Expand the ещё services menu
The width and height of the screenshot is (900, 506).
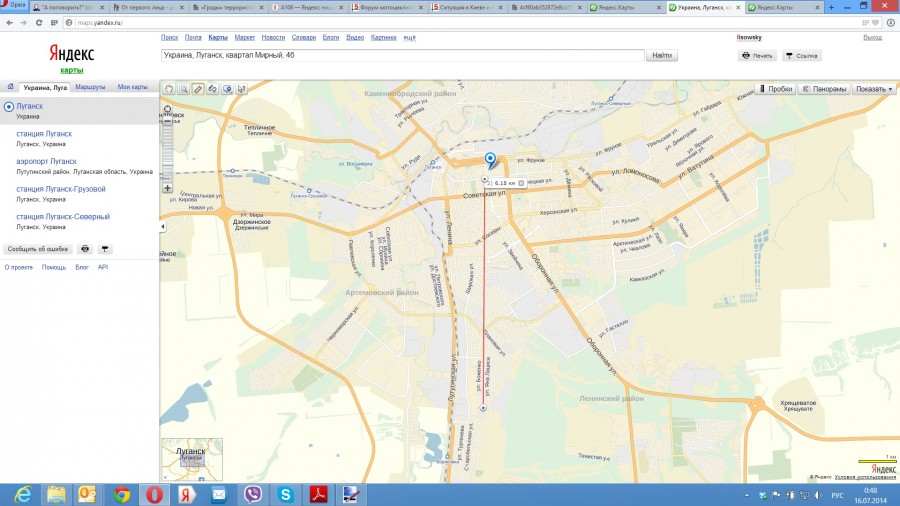[409, 37]
